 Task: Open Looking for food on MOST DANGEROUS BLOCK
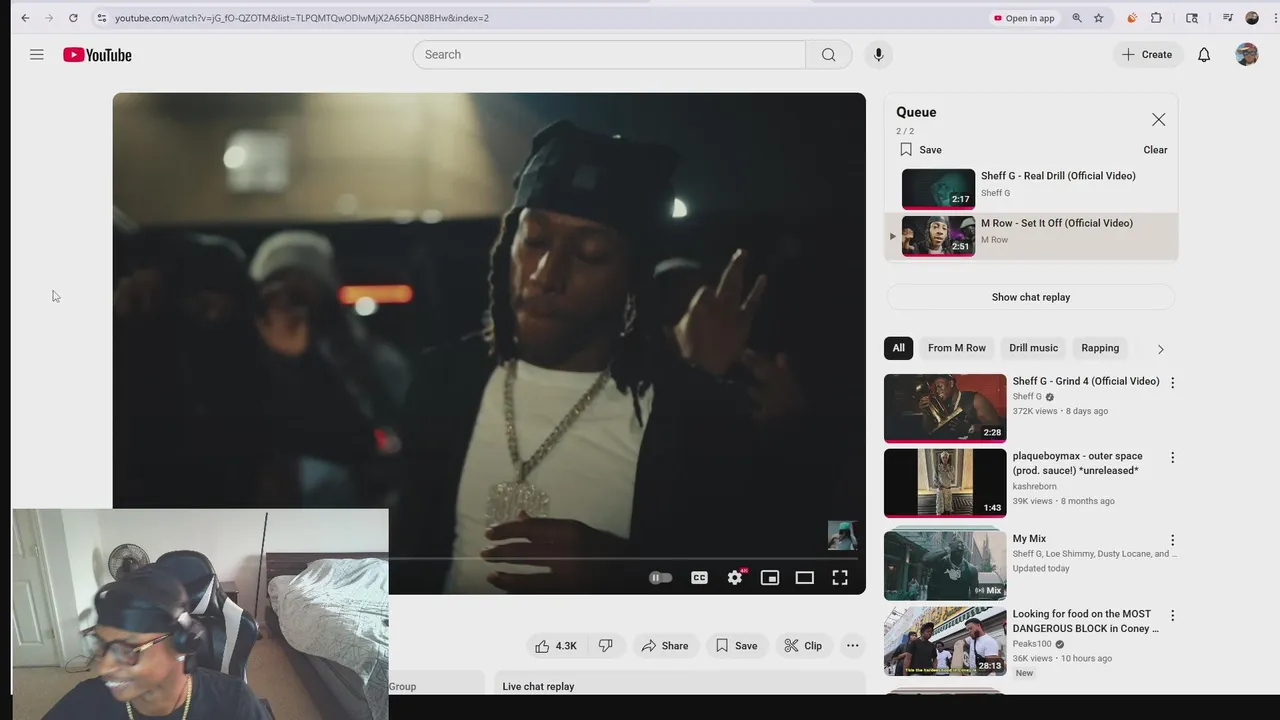1086,621
